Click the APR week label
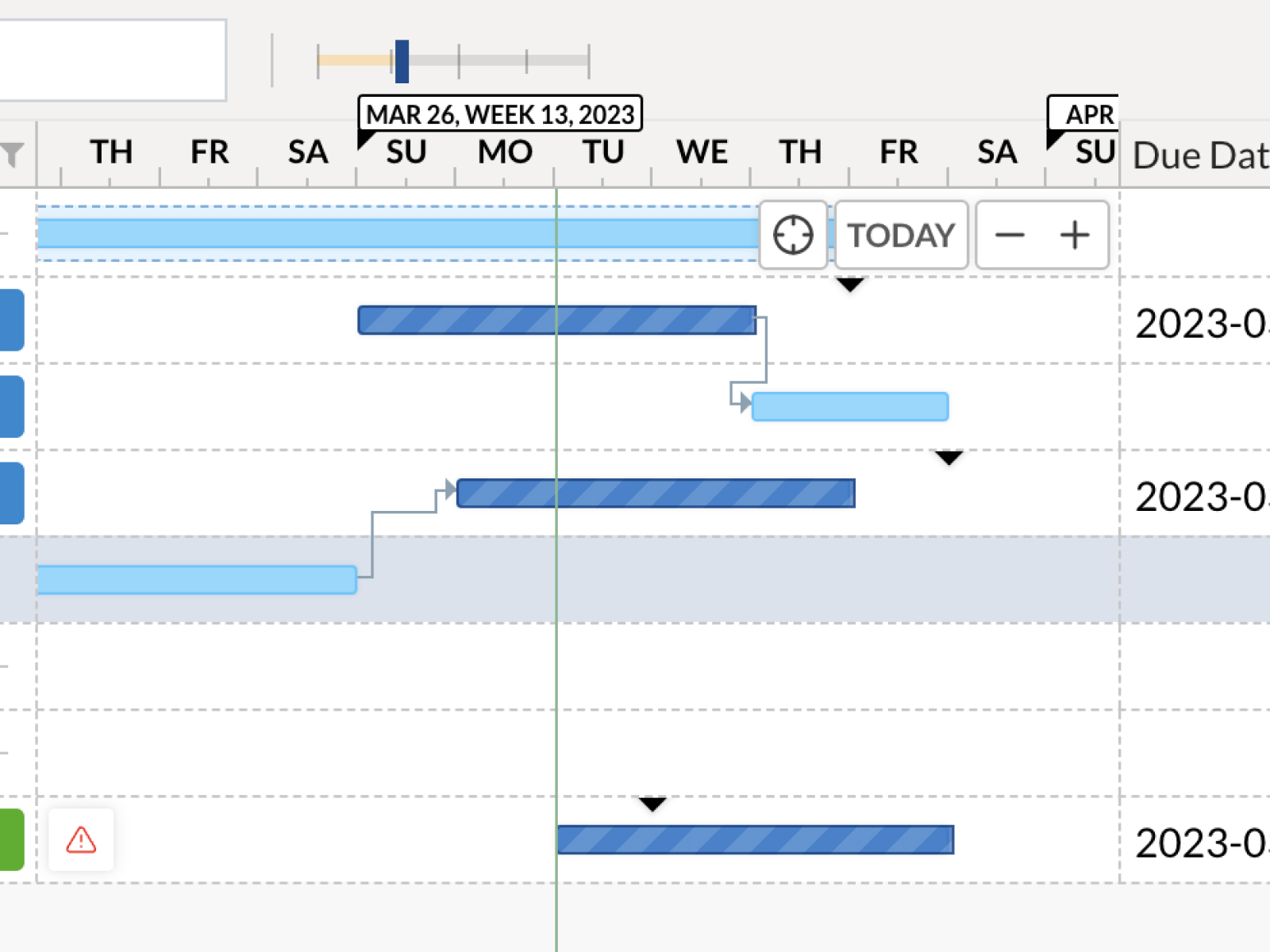This screenshot has height=952, width=1270. [1087, 114]
